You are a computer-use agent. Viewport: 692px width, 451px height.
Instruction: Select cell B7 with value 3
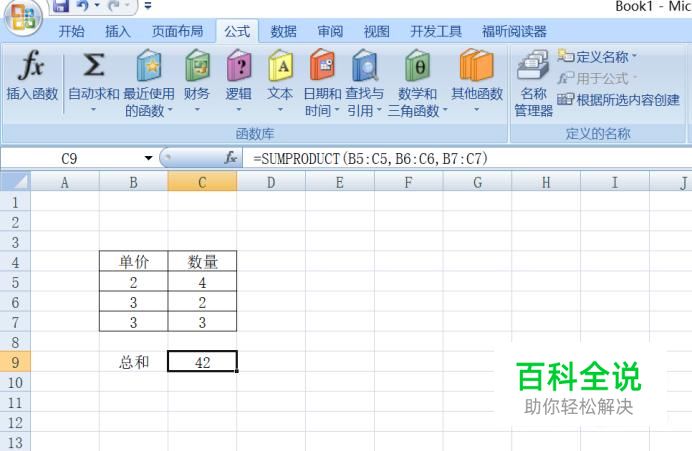point(134,322)
